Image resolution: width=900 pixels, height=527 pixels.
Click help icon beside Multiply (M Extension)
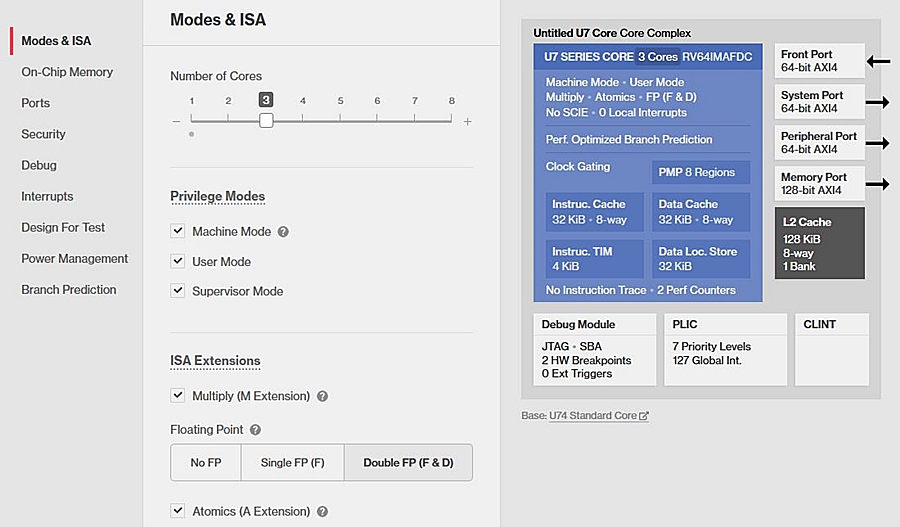click(x=322, y=396)
